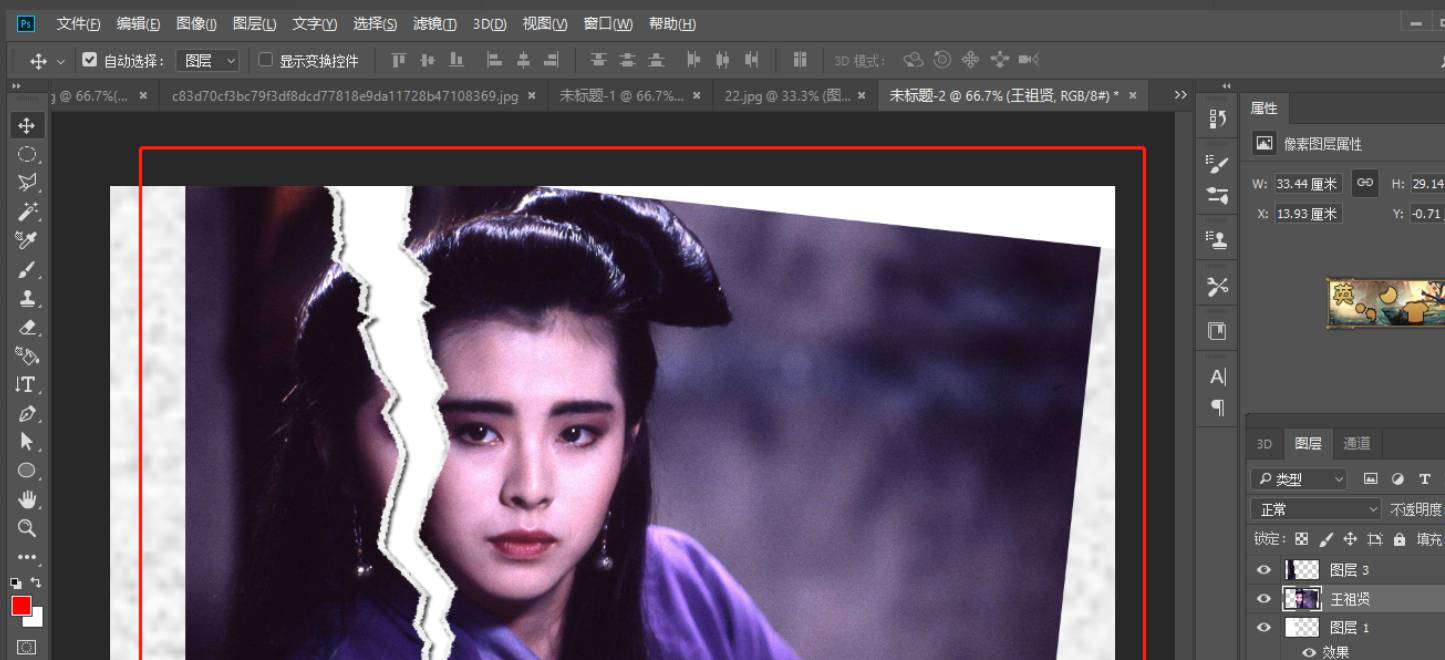This screenshot has height=660, width=1445.
Task: Swap foreground and background colors
Action: [37, 582]
